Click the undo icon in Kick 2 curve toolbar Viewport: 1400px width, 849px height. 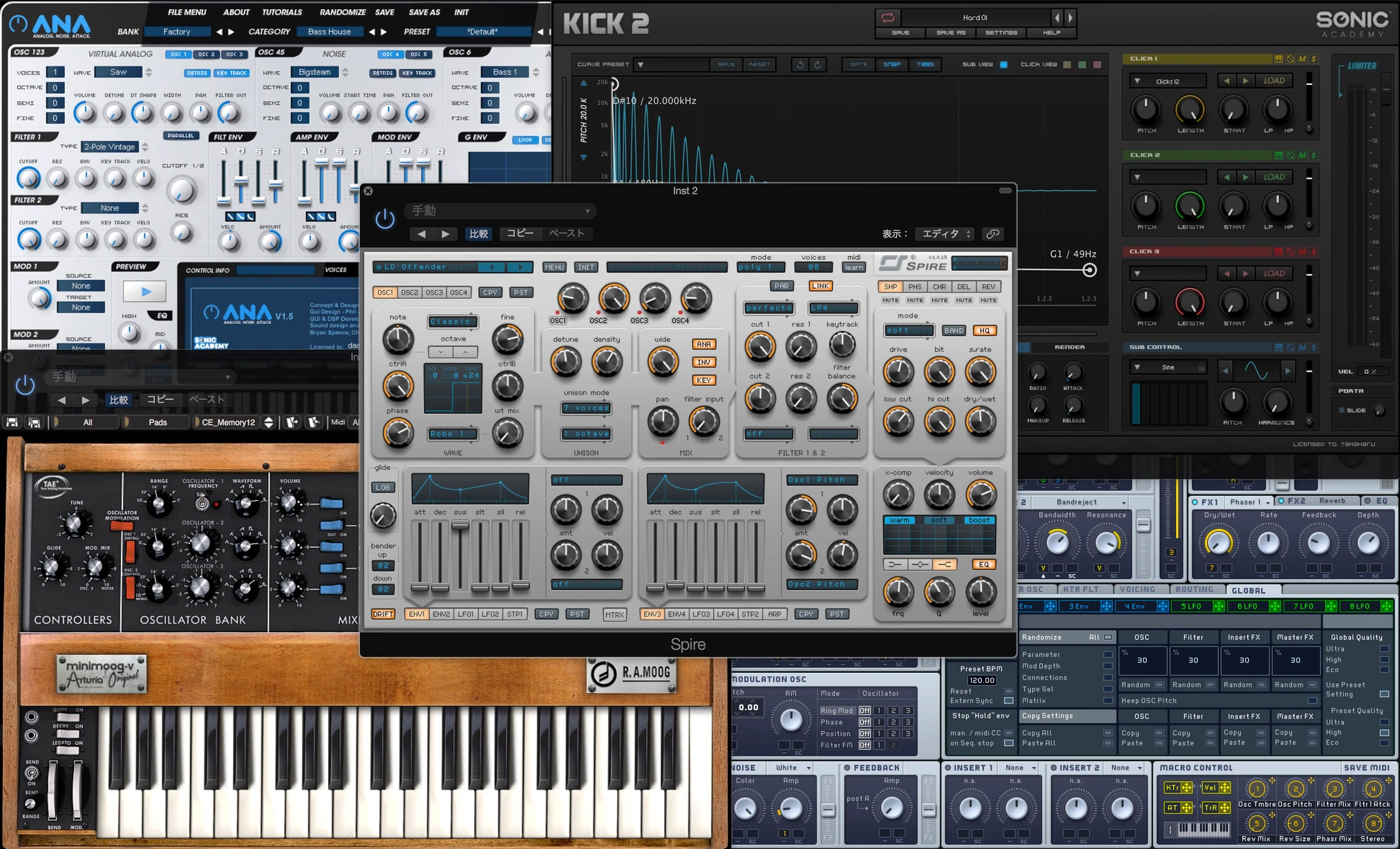[x=800, y=64]
